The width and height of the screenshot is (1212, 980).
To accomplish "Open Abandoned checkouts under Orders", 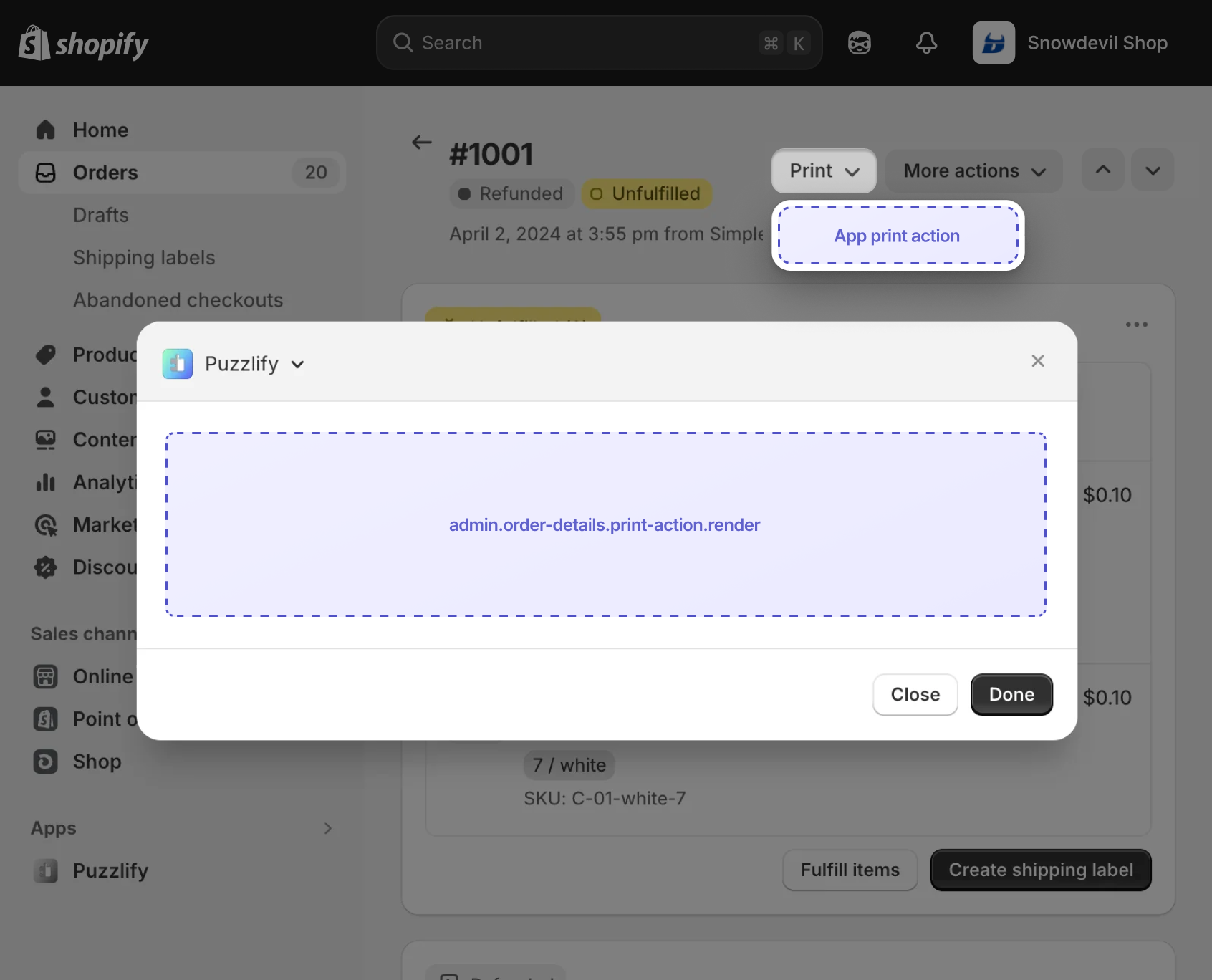I will [178, 300].
